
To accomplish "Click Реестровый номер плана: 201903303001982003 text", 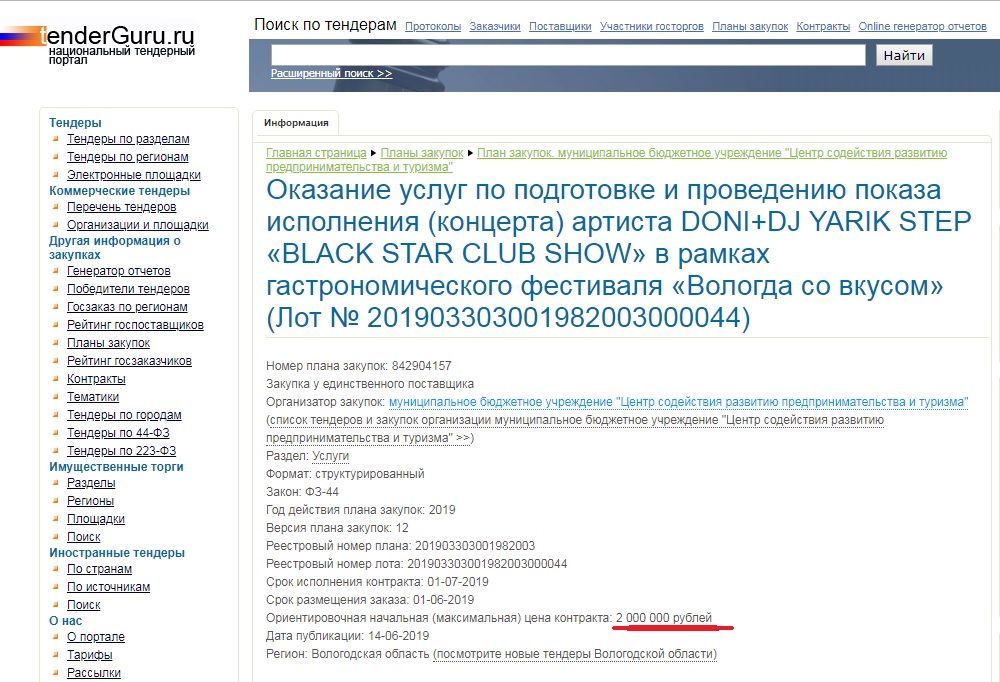I will pos(401,545).
